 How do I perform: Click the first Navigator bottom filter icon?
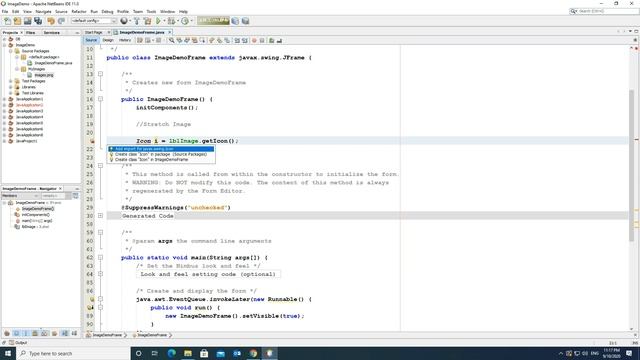(7, 333)
